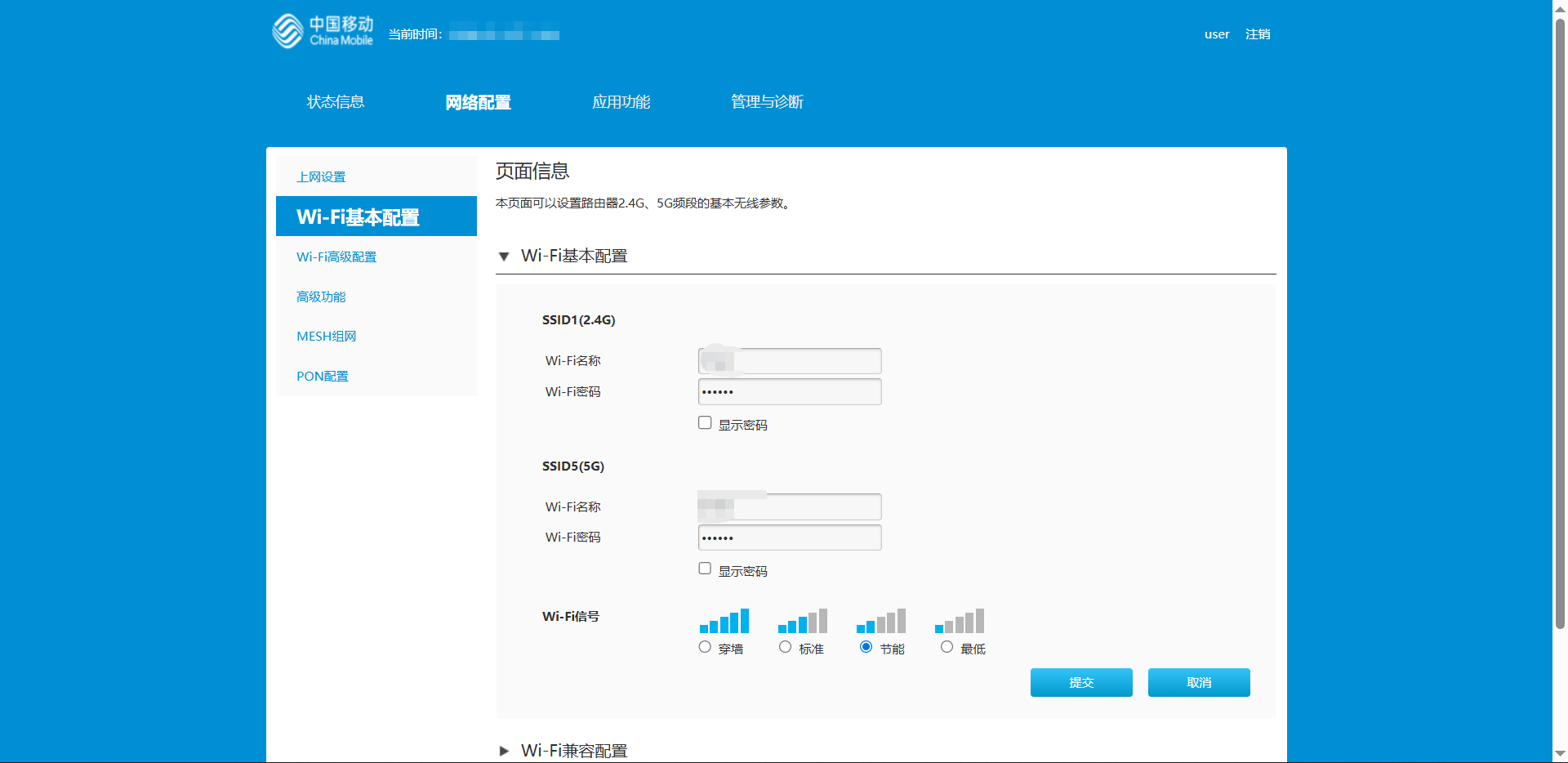The image size is (1568, 763).
Task: Switch to the 应用功能 tab
Action: pos(621,102)
